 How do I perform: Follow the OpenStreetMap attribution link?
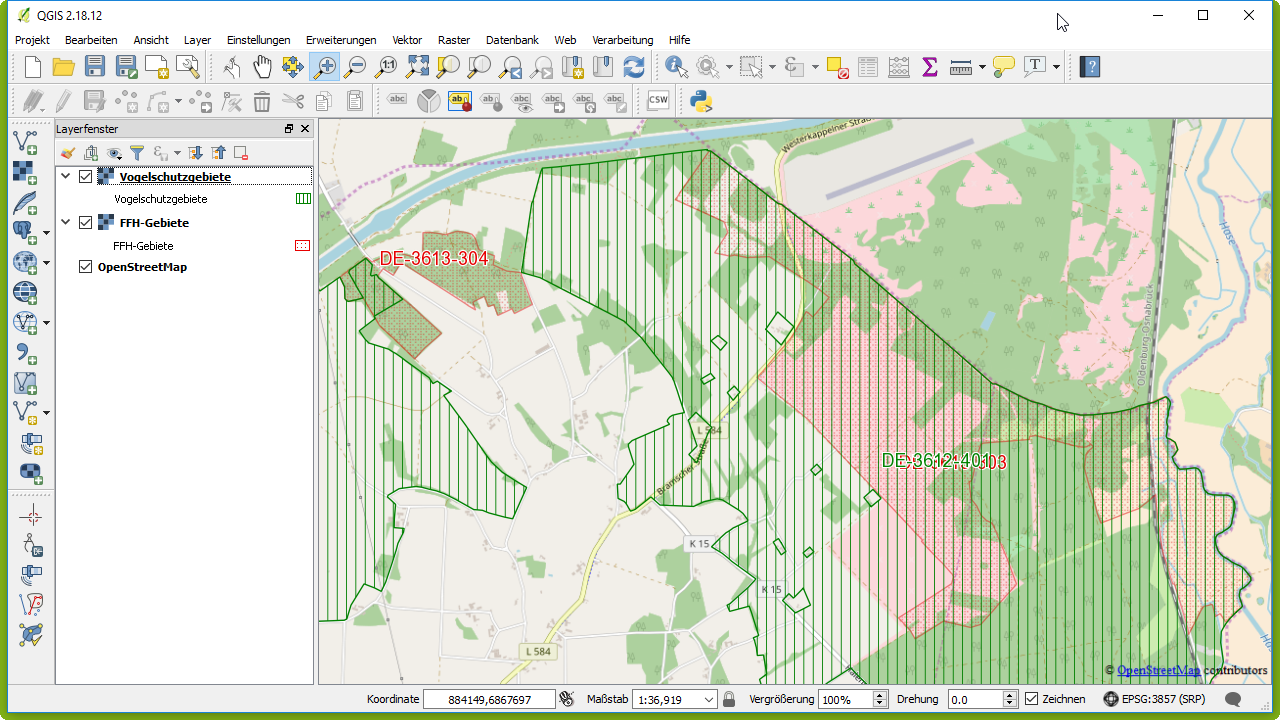pos(1158,670)
